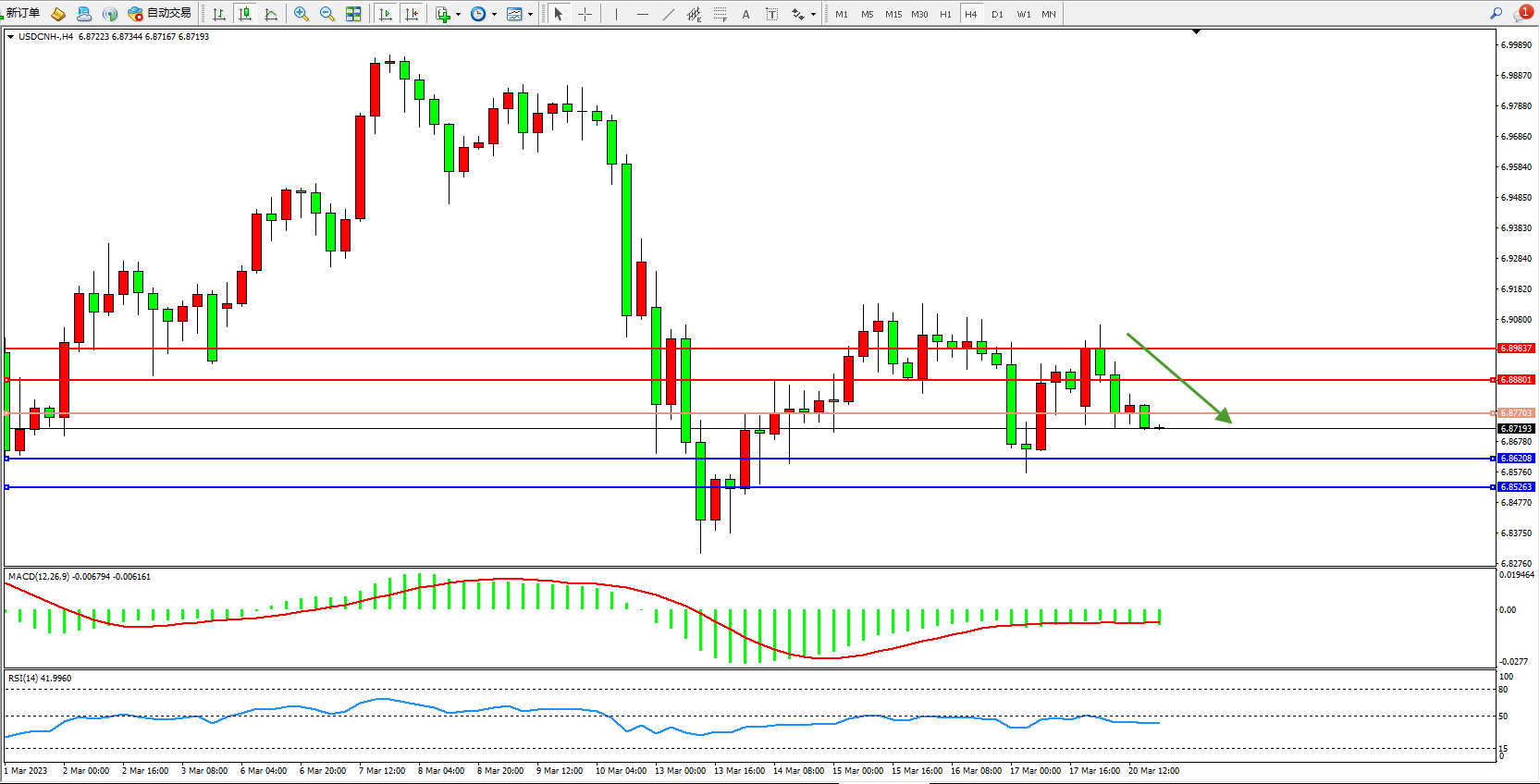Zoom in on the chart
This screenshot has height=784, width=1540.
(x=302, y=14)
